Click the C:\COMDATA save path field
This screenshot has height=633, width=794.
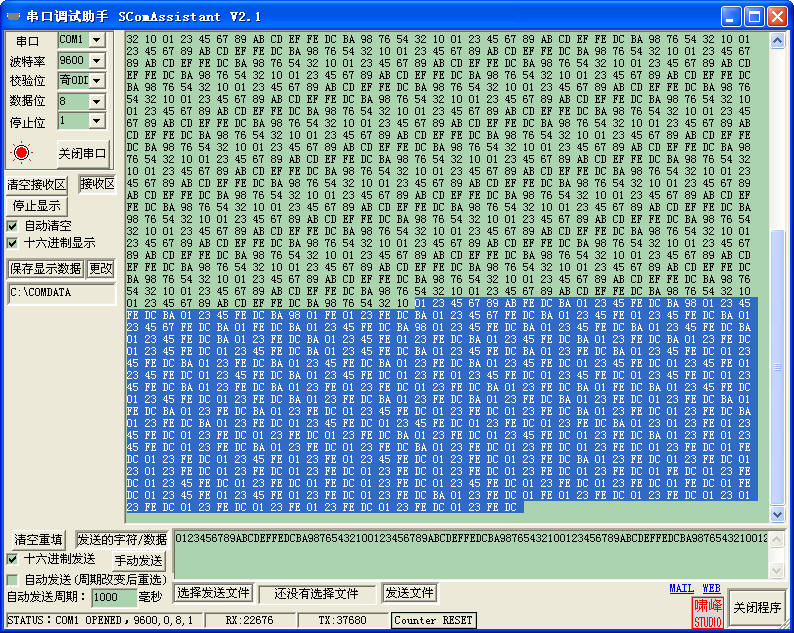tap(62, 293)
